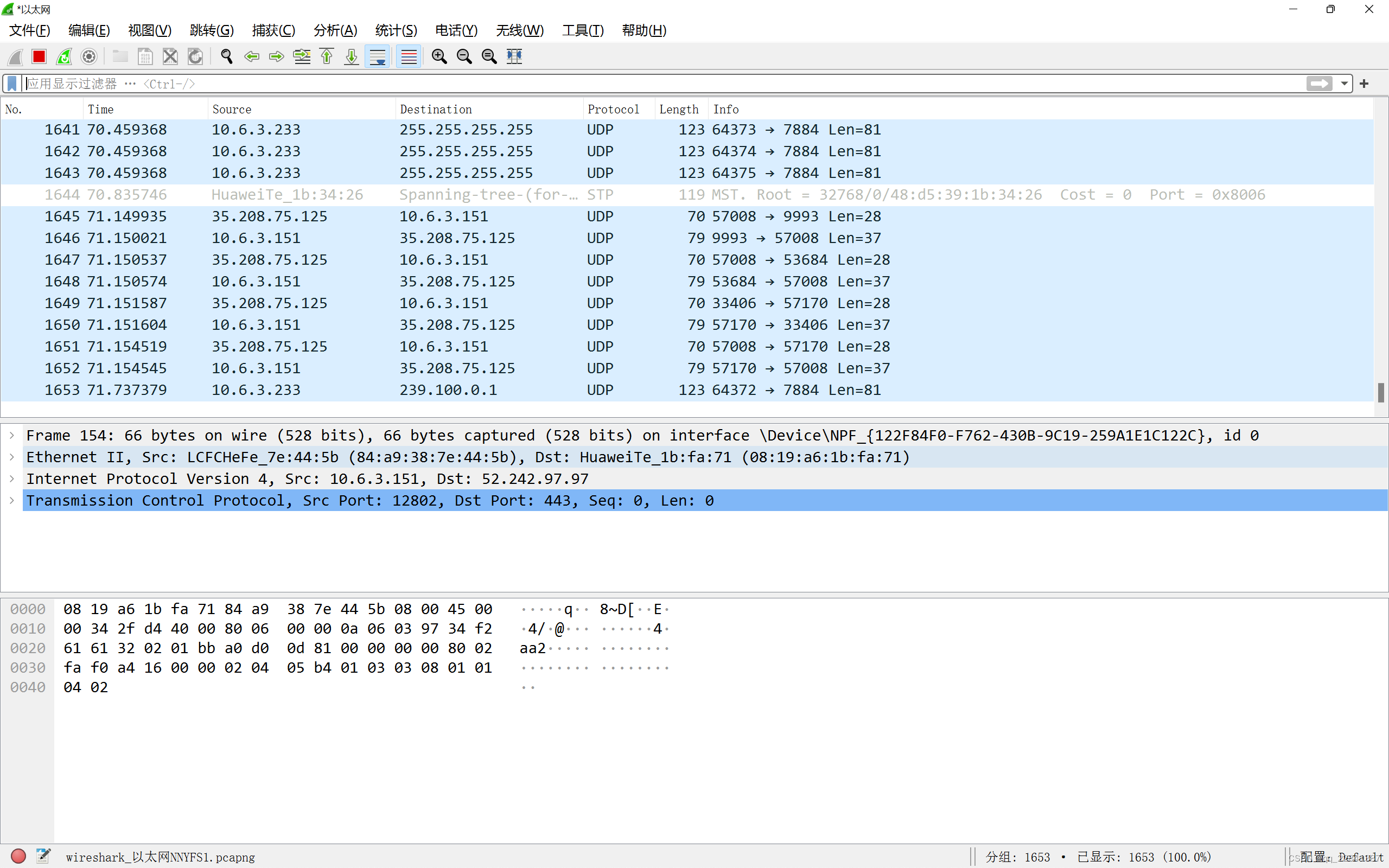Screen dimensions: 1389x868
Task: Jump to the last packet
Action: pos(351,56)
